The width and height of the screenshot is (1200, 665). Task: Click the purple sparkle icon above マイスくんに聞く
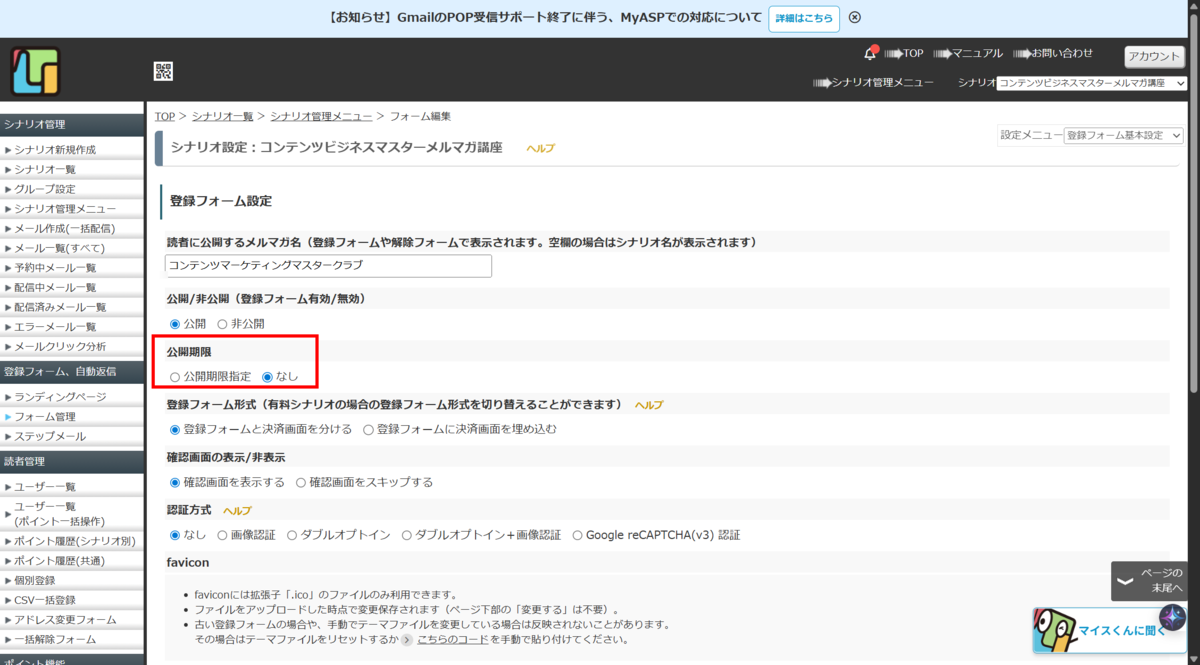(x=1172, y=617)
